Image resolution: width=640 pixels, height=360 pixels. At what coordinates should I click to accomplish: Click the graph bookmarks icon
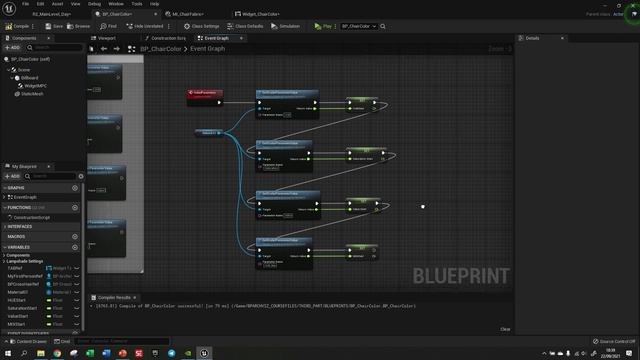[x=91, y=49]
